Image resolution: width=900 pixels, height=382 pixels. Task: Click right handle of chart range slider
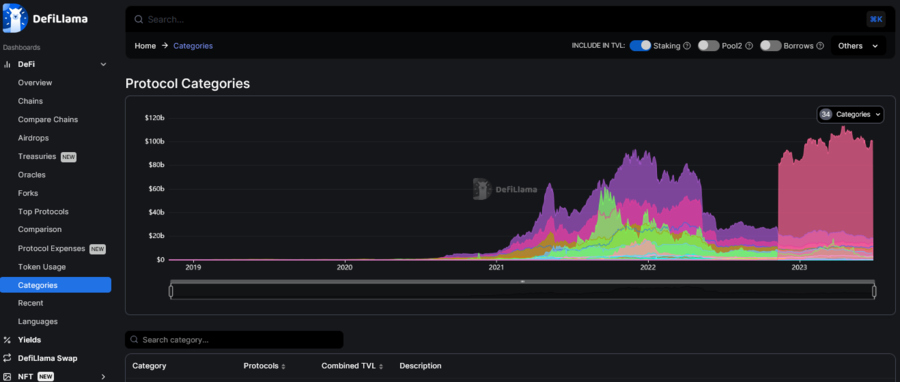[x=874, y=291]
